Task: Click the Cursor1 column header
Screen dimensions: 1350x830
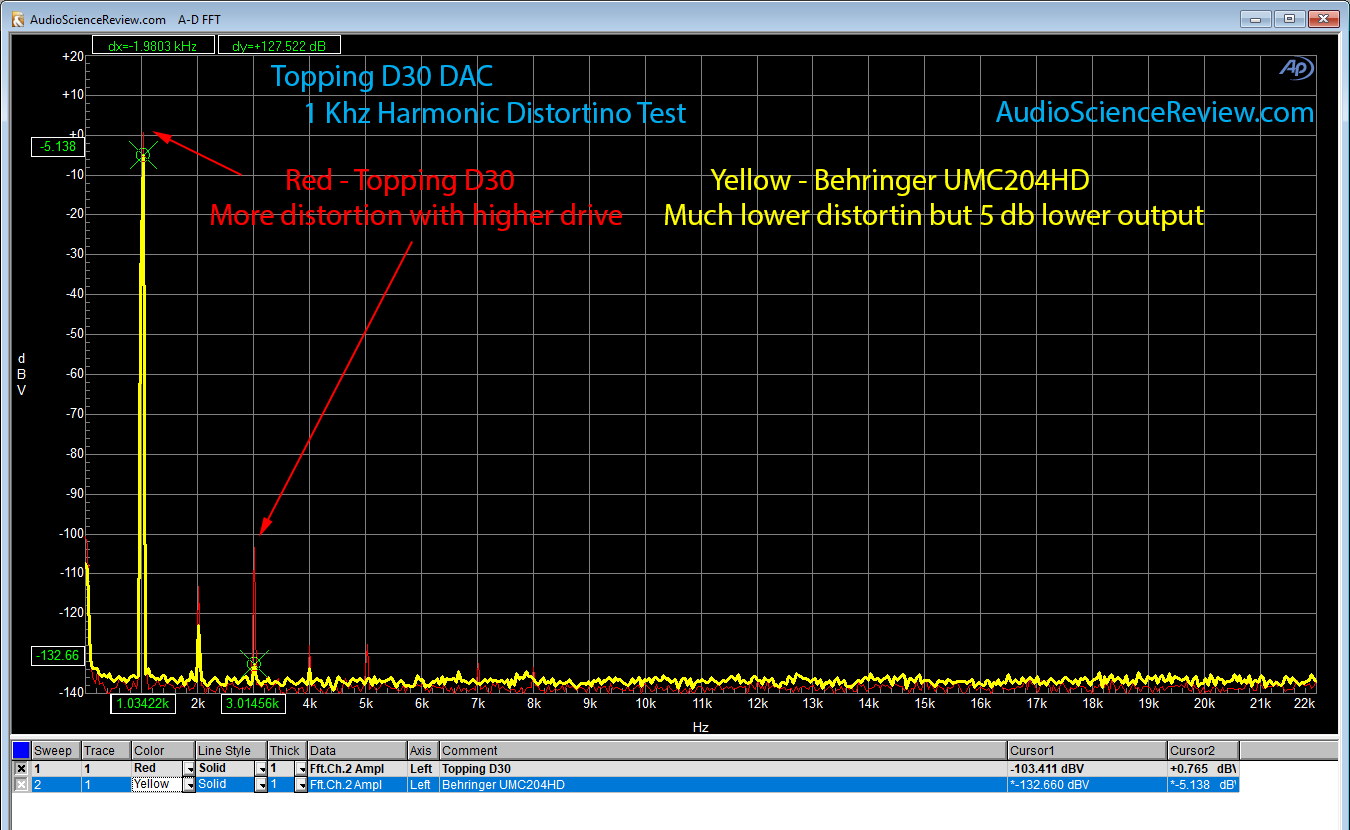Action: 1087,750
